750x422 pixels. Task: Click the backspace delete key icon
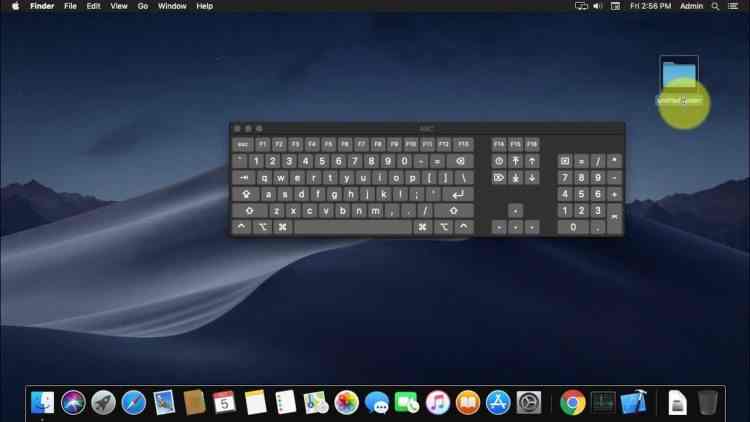click(460, 161)
